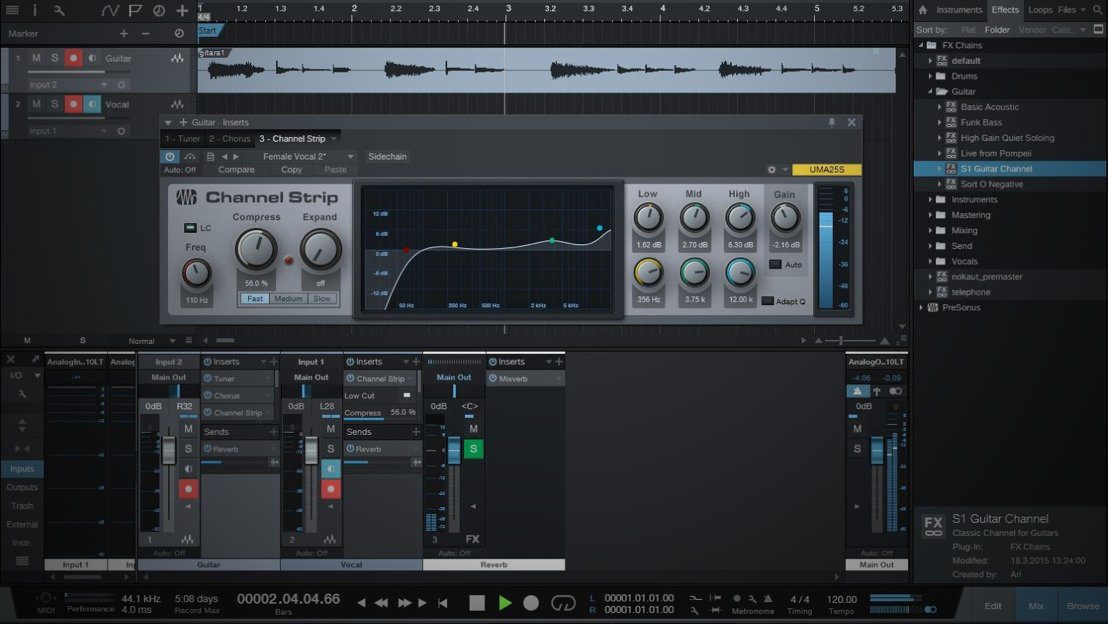Viewport: 1108px width, 624px height.
Task: Disable monitoring on the Vocal track
Action: (92, 104)
